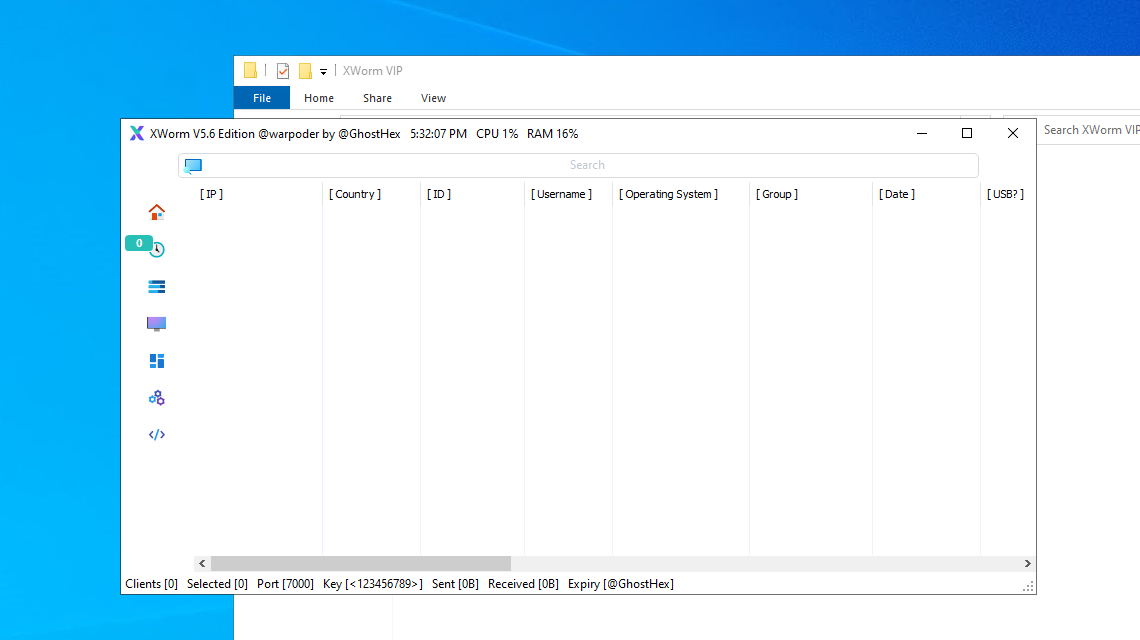Viewport: 1140px width, 640px height.
Task: Click the RAM 16% title bar text
Action: pyautogui.click(x=553, y=134)
